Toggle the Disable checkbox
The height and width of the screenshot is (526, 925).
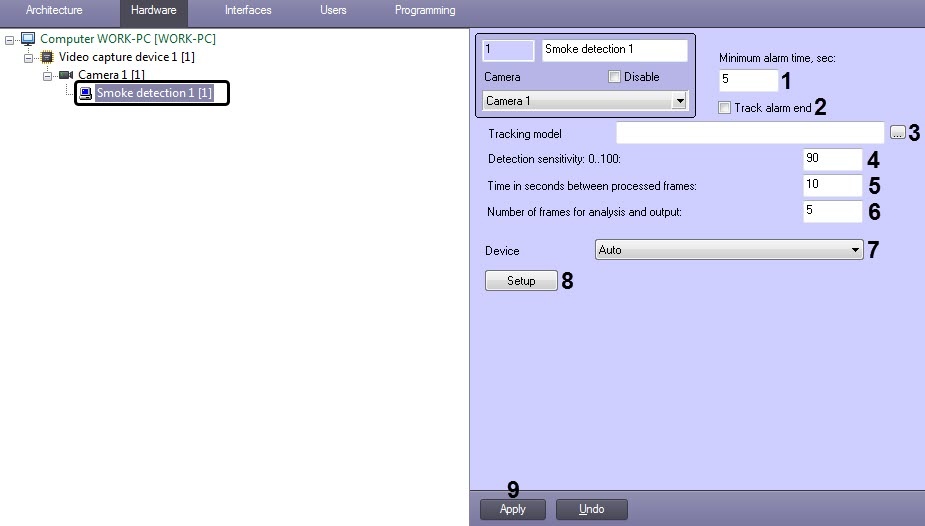pyautogui.click(x=615, y=77)
